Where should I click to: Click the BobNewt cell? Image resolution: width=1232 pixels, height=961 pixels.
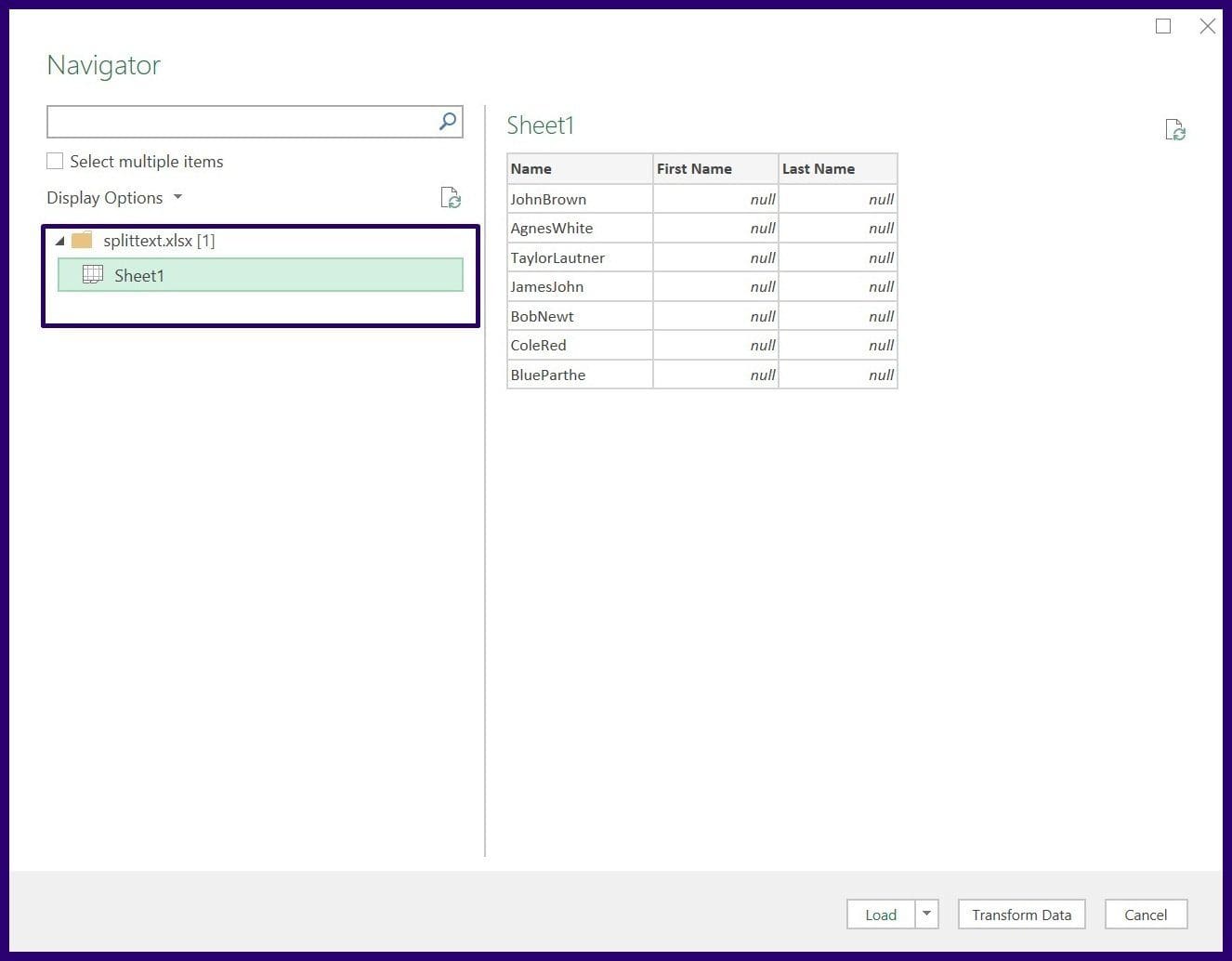click(580, 316)
